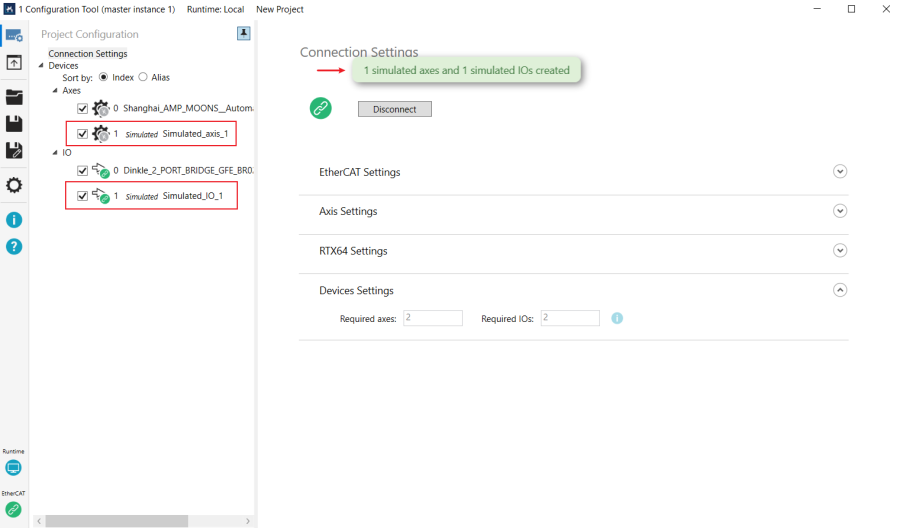Click the Disconnect button

coord(394,109)
